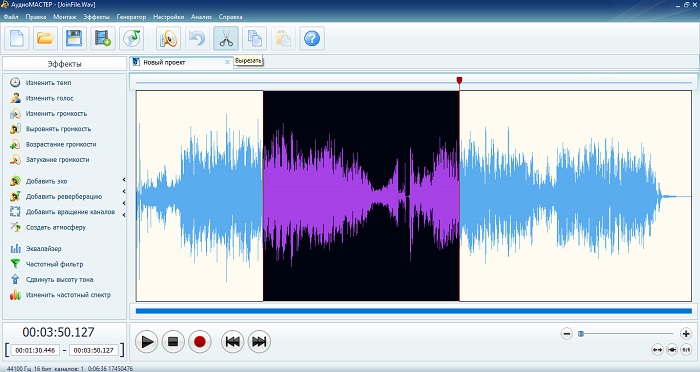Zoom in with the plus button
The height and width of the screenshot is (372, 700).
point(686,333)
